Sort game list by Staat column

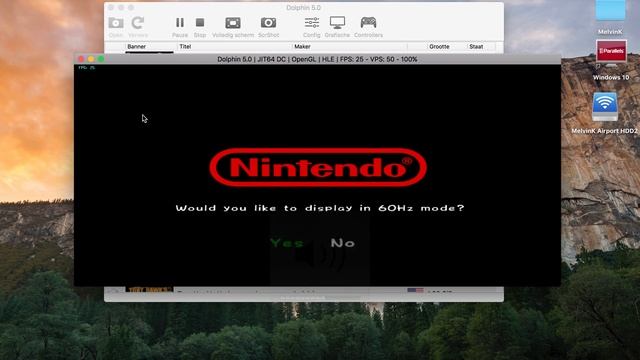pyautogui.click(x=476, y=47)
